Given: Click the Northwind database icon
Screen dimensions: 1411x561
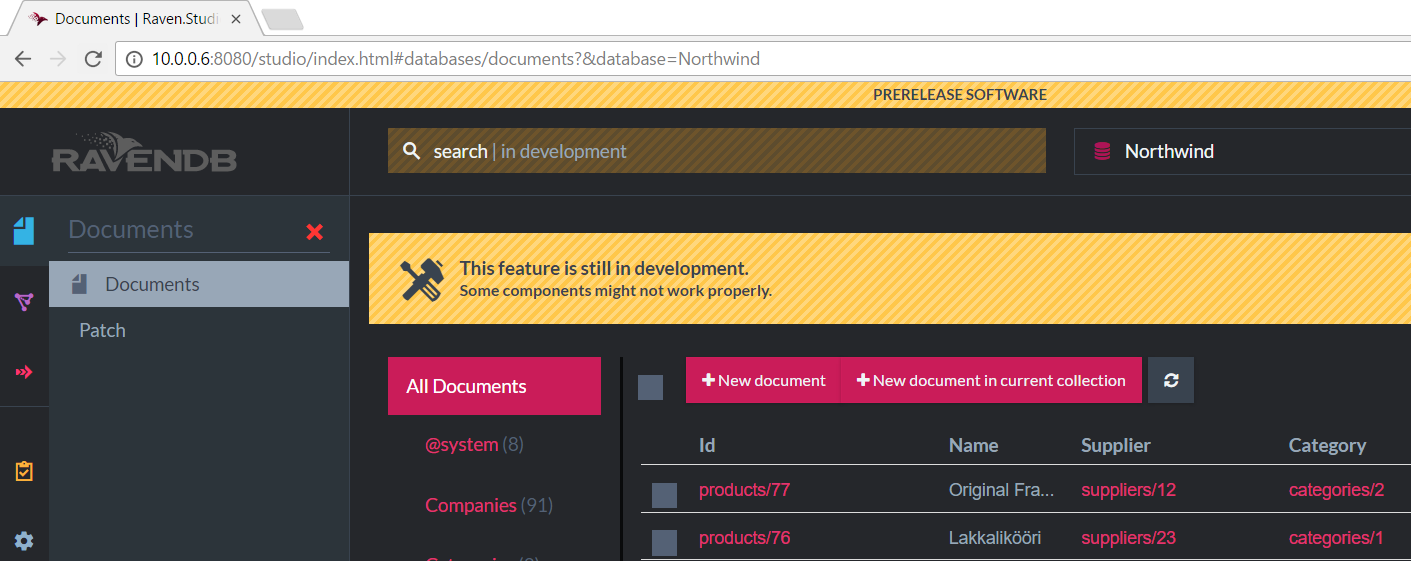Looking at the screenshot, I should pos(1102,151).
